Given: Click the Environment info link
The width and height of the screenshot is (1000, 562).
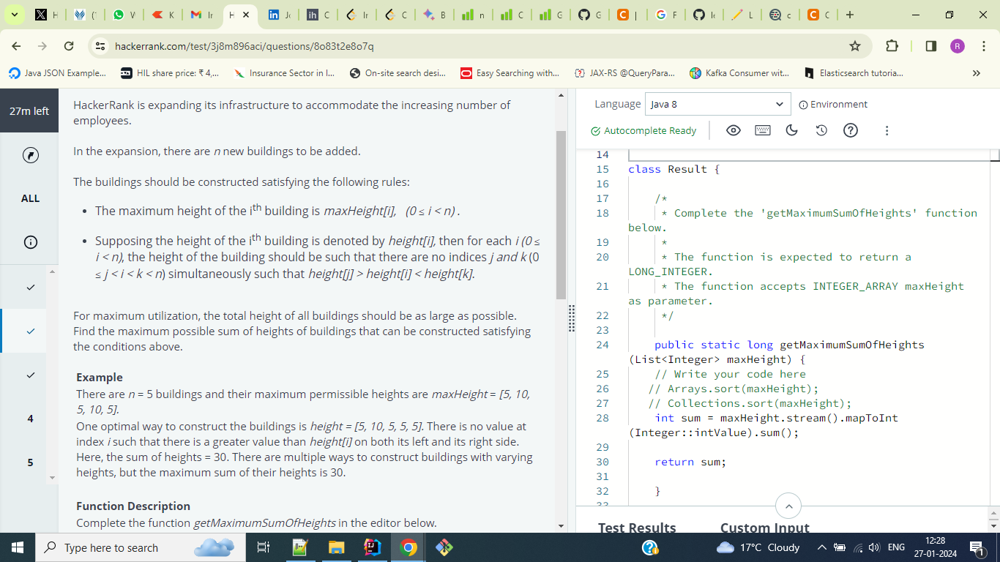Looking at the screenshot, I should [x=833, y=104].
